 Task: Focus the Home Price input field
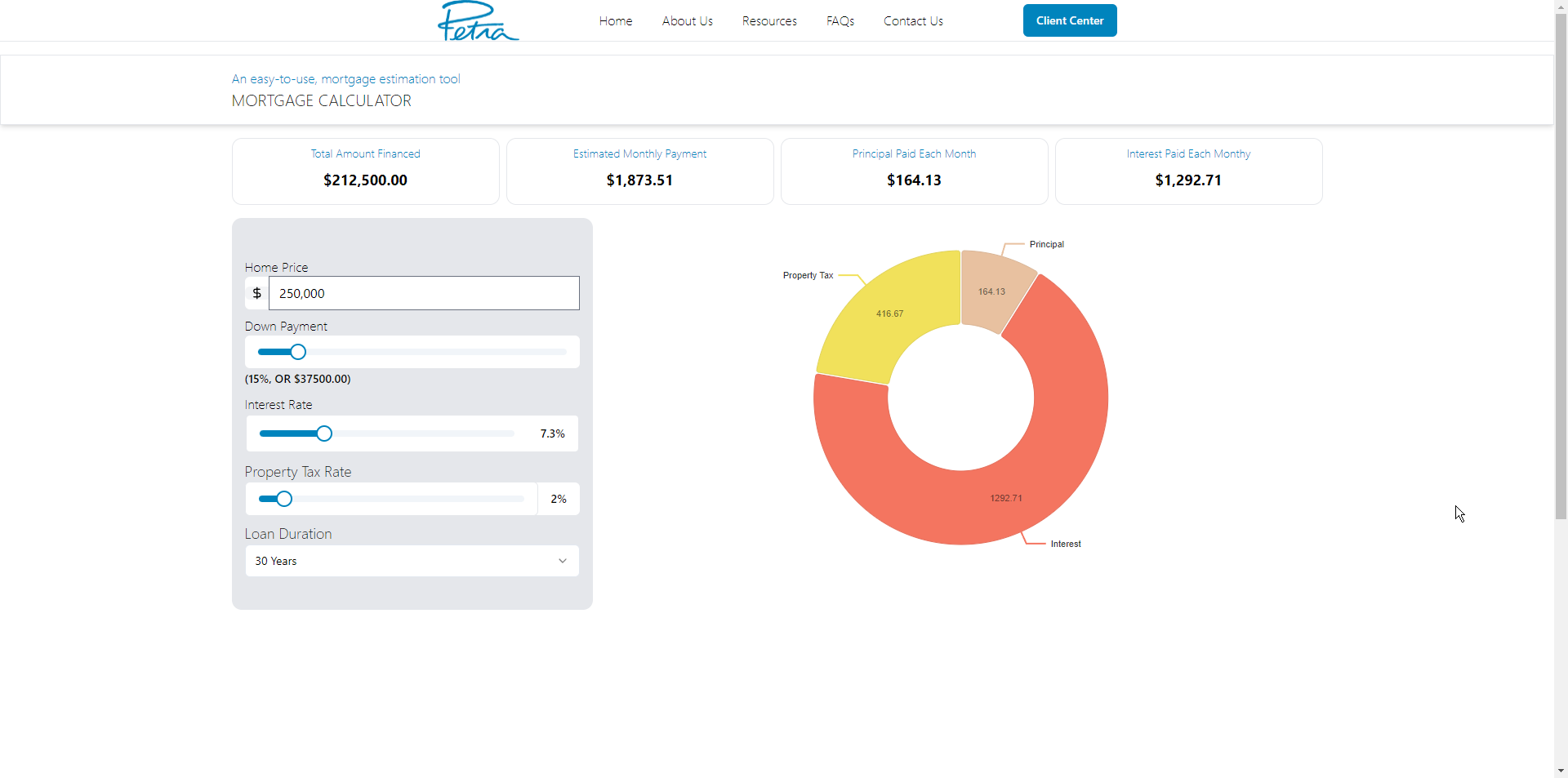424,293
